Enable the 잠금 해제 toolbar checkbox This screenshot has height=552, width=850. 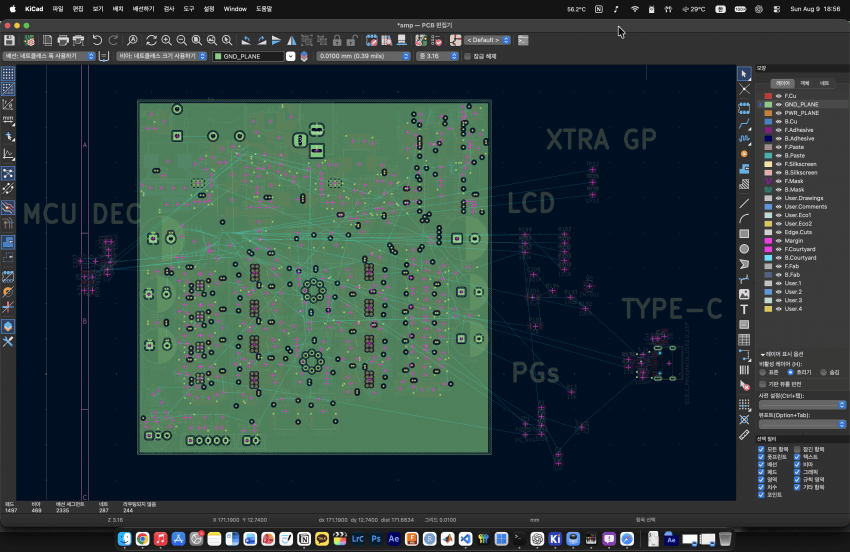tap(467, 56)
